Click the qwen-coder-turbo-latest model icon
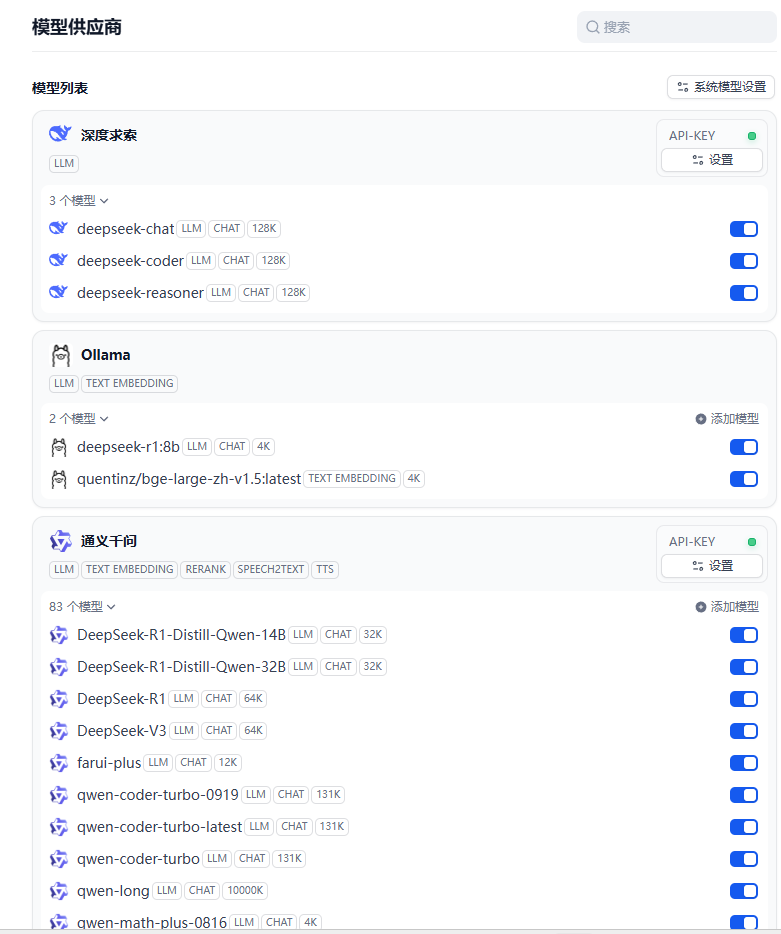 pos(58,827)
